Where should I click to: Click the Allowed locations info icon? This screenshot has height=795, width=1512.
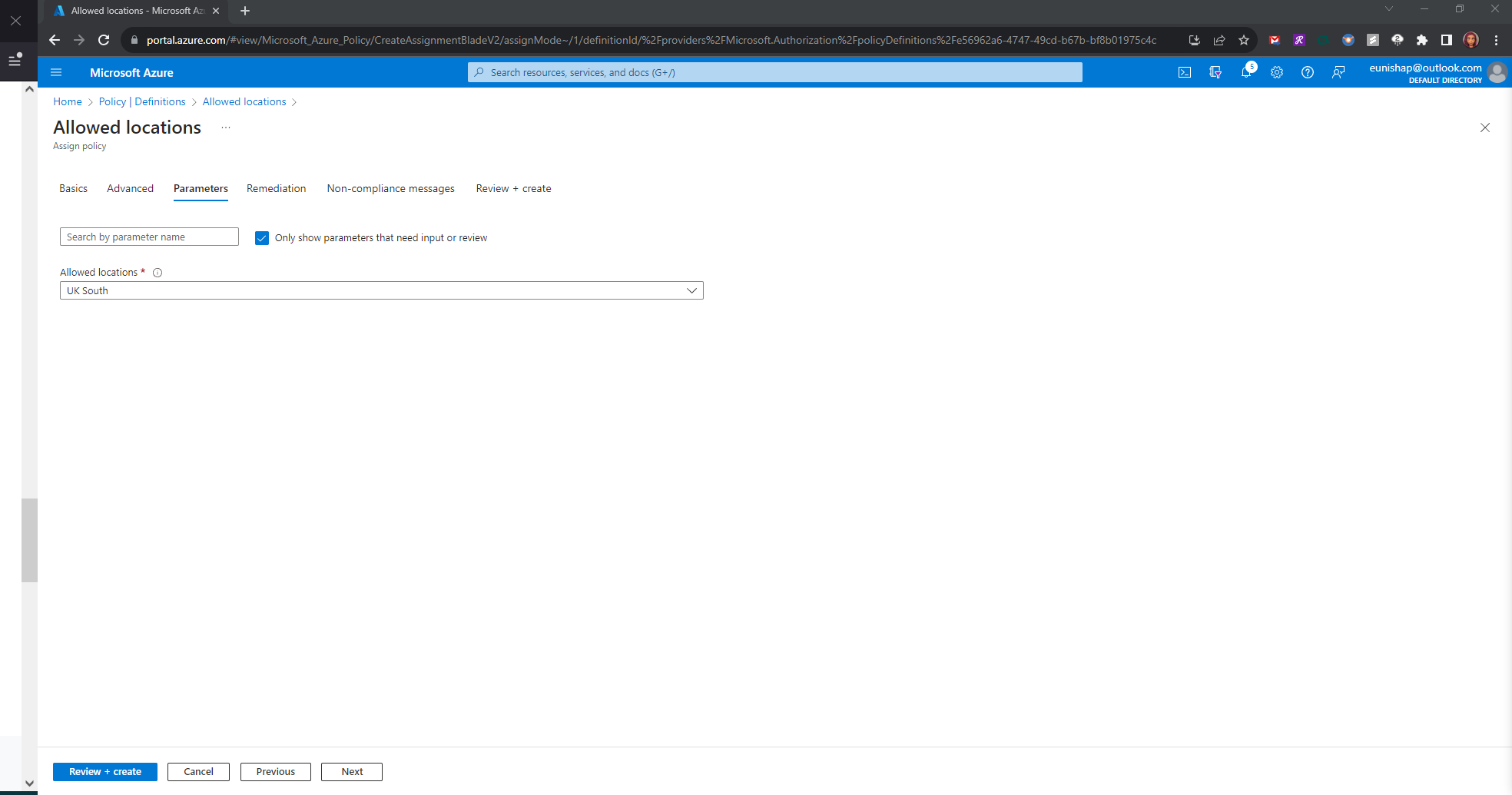coord(157,273)
